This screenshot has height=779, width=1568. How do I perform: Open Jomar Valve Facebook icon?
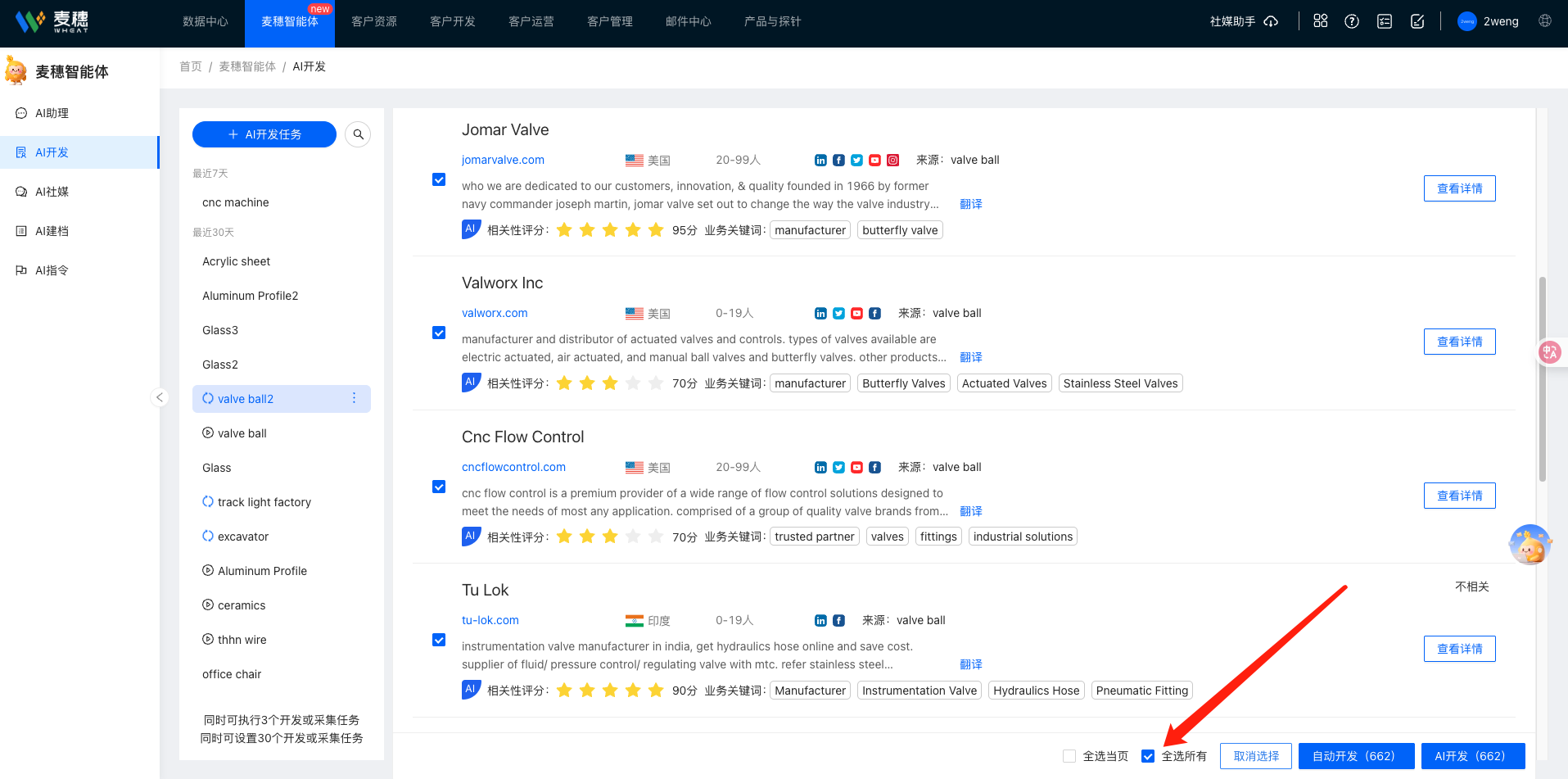[838, 161]
